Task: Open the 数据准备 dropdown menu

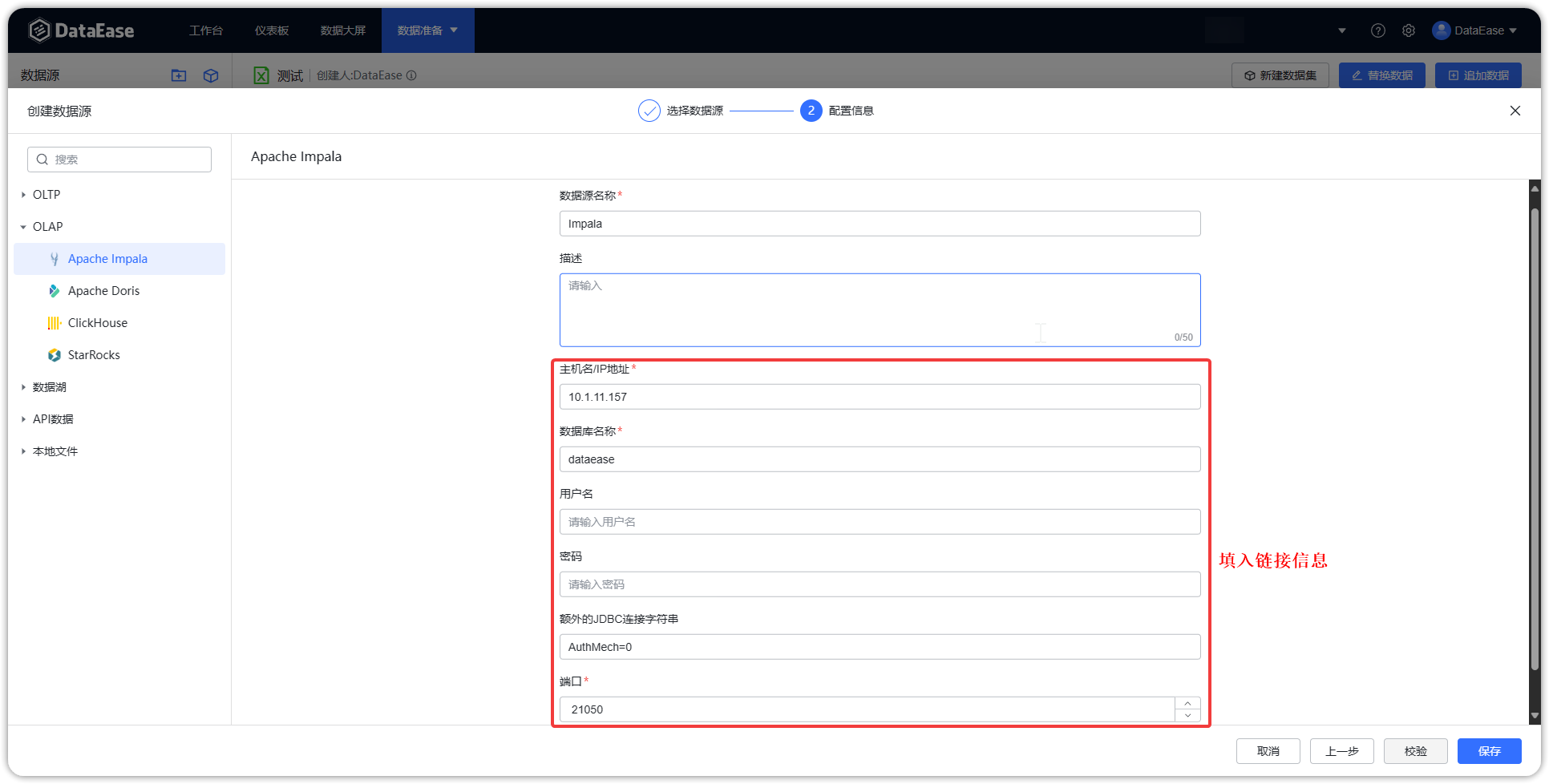Action: point(428,30)
